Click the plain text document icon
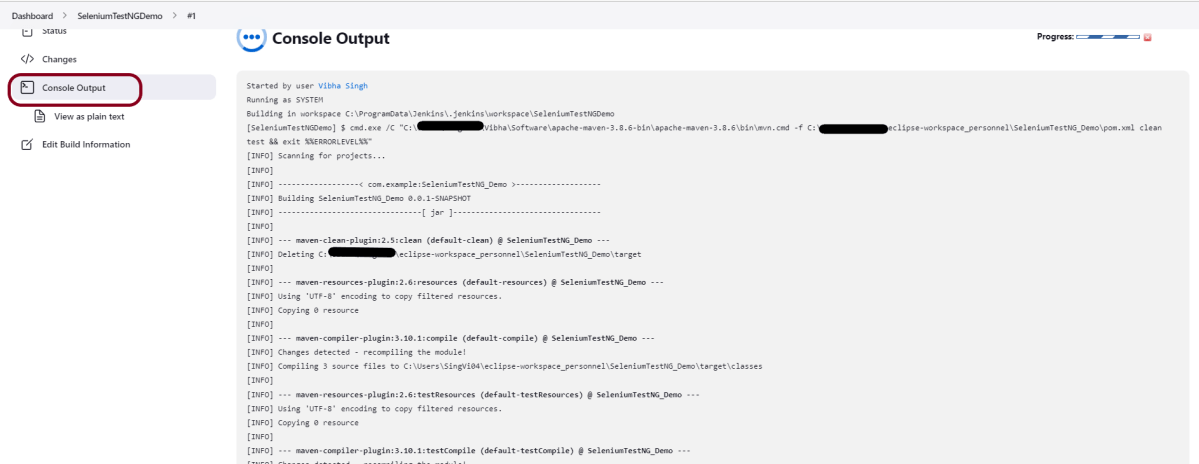This screenshot has height=464, width=1199. (x=40, y=116)
